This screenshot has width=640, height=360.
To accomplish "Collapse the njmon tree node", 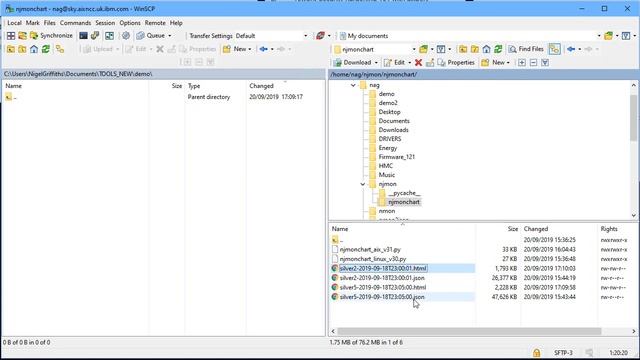I will coord(362,184).
